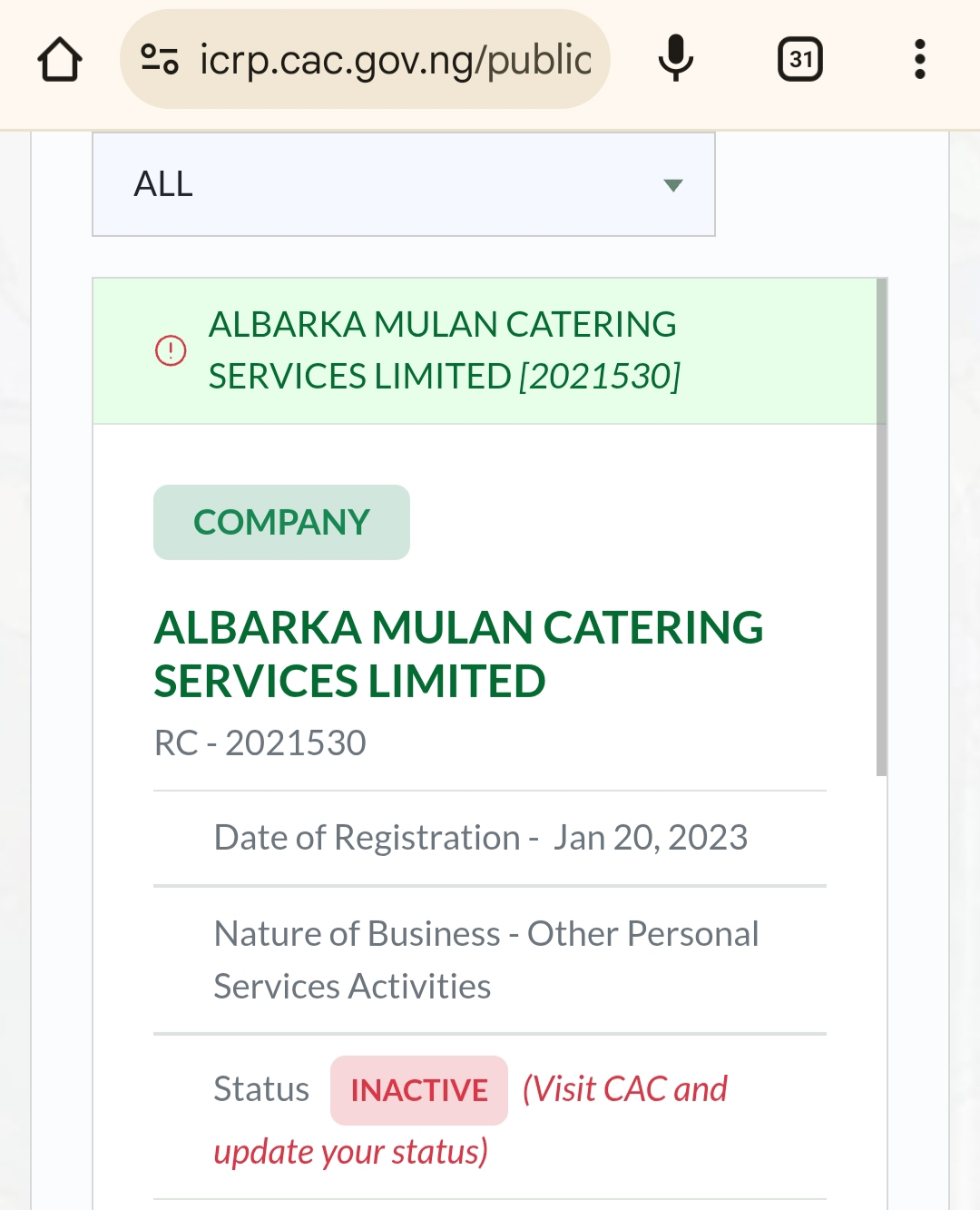This screenshot has height=1210, width=980.
Task: Open the three-dot browser menu
Action: 919,60
